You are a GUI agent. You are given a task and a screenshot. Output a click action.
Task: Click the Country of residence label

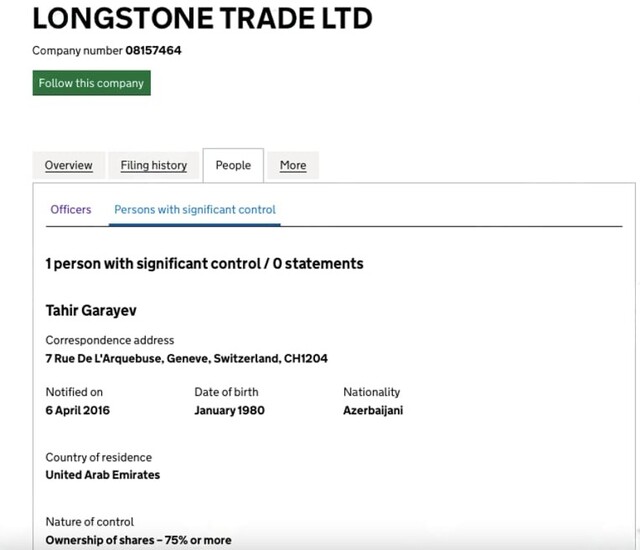point(98,457)
